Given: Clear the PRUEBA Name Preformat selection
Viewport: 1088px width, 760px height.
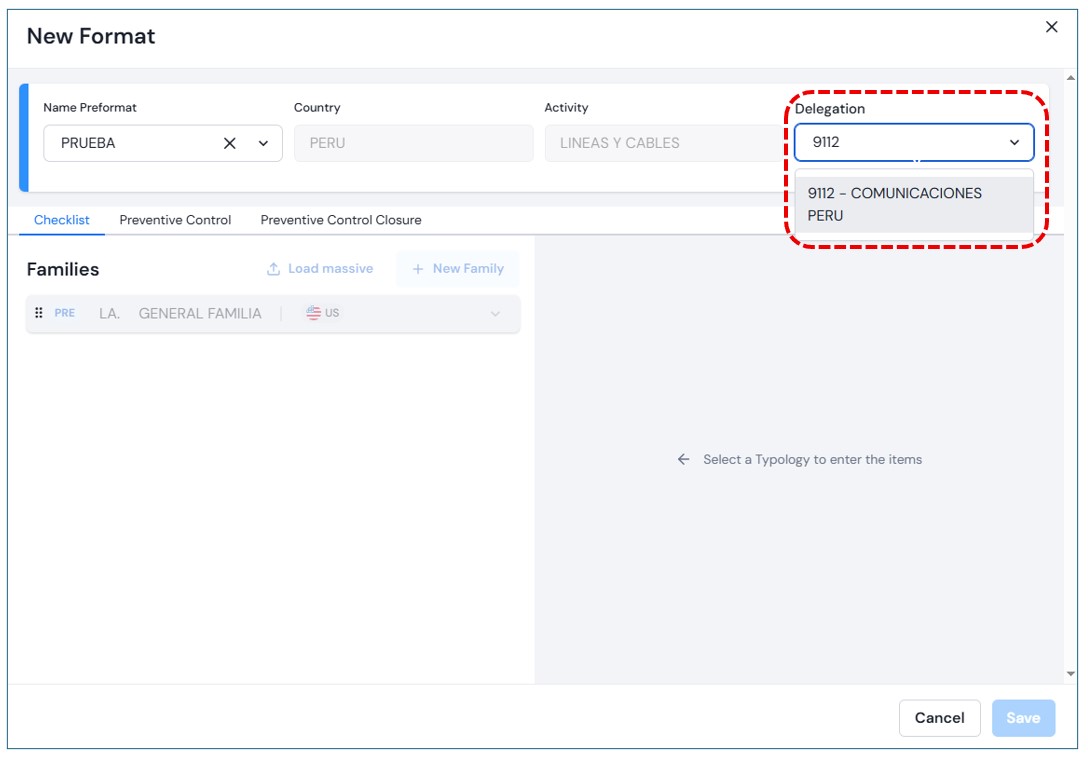Looking at the screenshot, I should click(230, 143).
